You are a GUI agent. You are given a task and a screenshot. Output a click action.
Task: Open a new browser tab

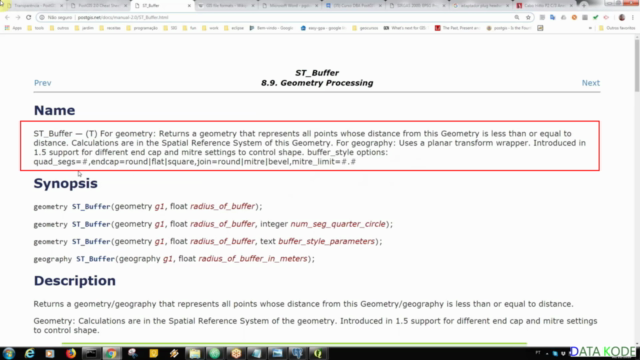click(584, 6)
